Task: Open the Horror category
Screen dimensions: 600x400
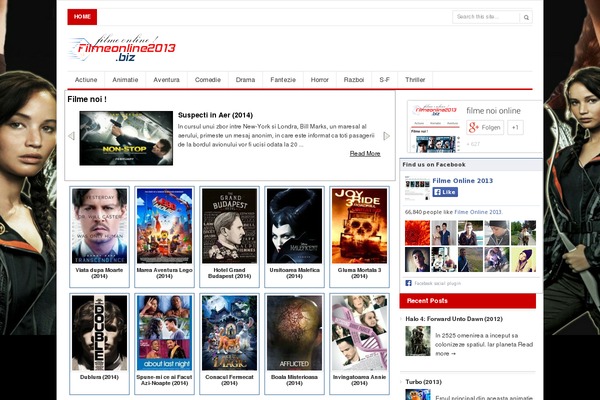Action: 320,80
